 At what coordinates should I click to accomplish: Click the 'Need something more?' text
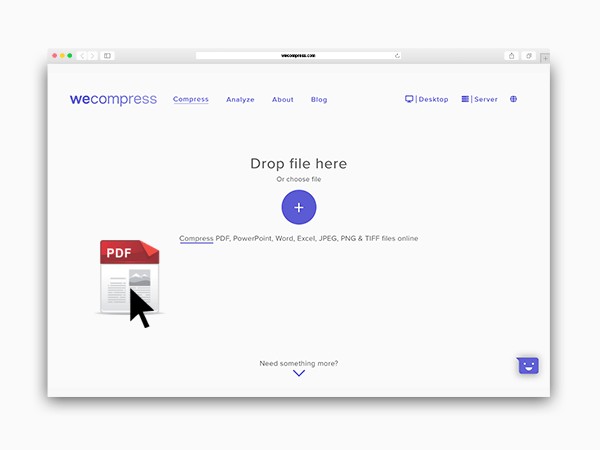coord(299,363)
